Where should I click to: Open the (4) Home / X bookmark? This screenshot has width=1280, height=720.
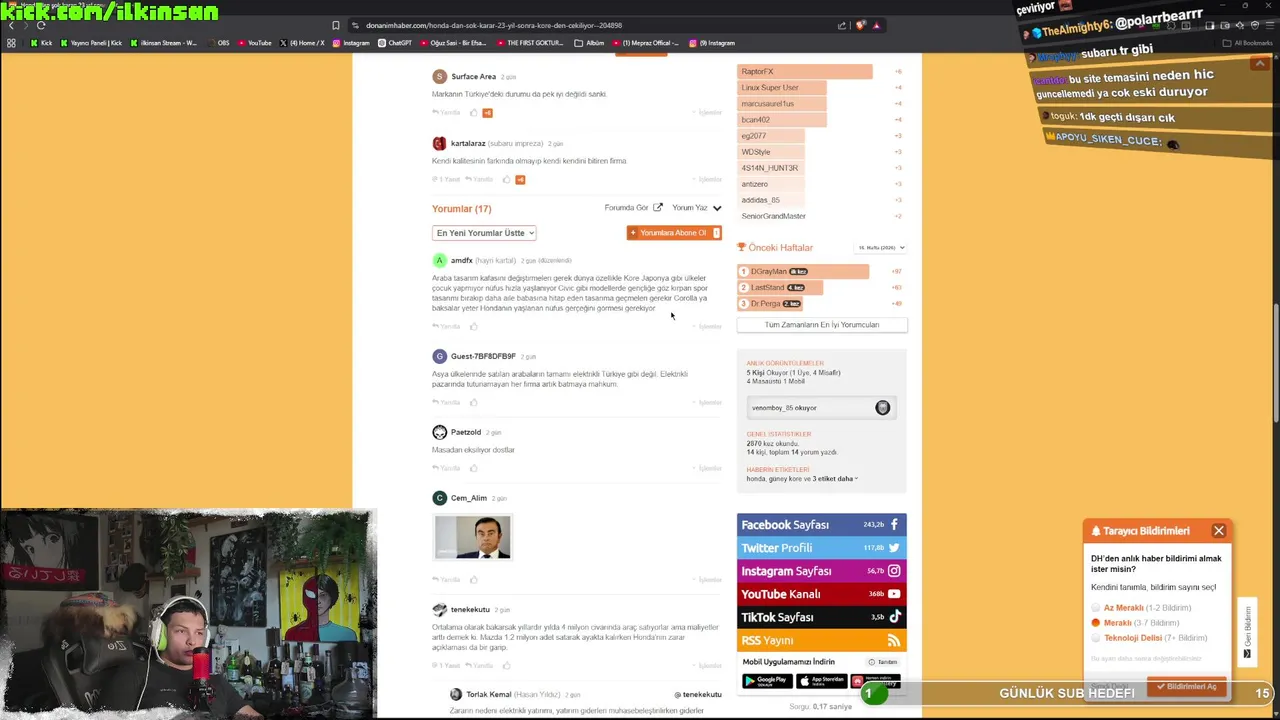303,43
